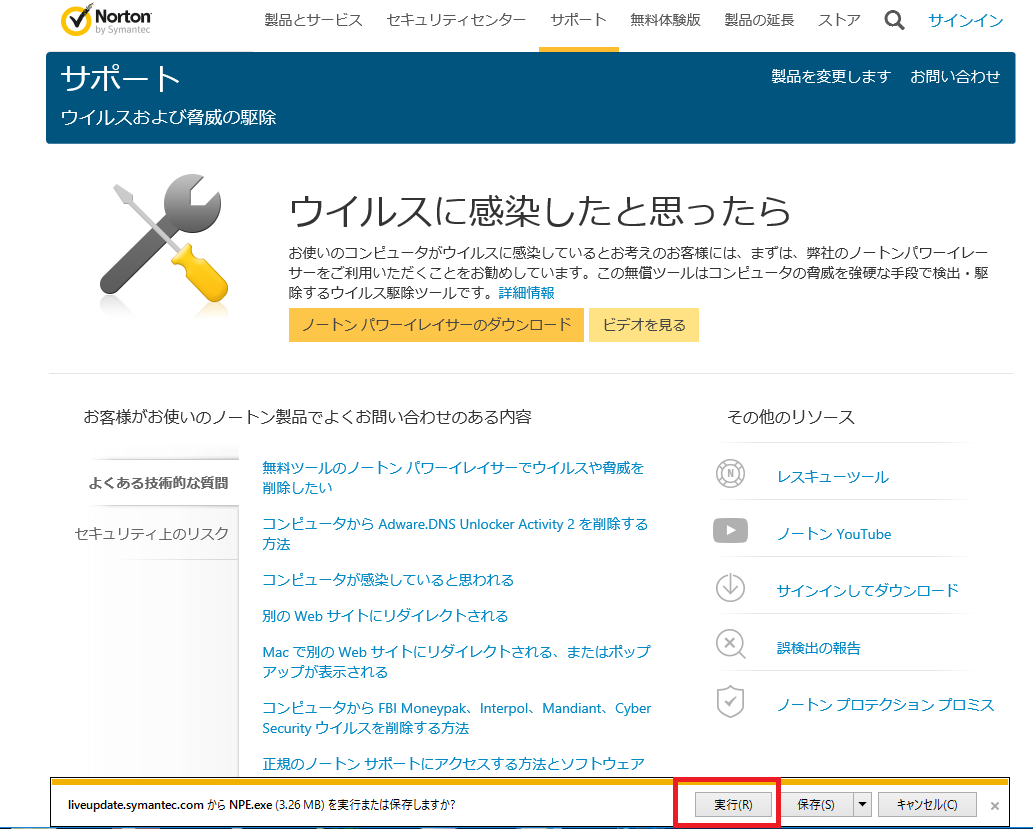
Task: Click the false detection report magnifier icon
Action: (731, 644)
